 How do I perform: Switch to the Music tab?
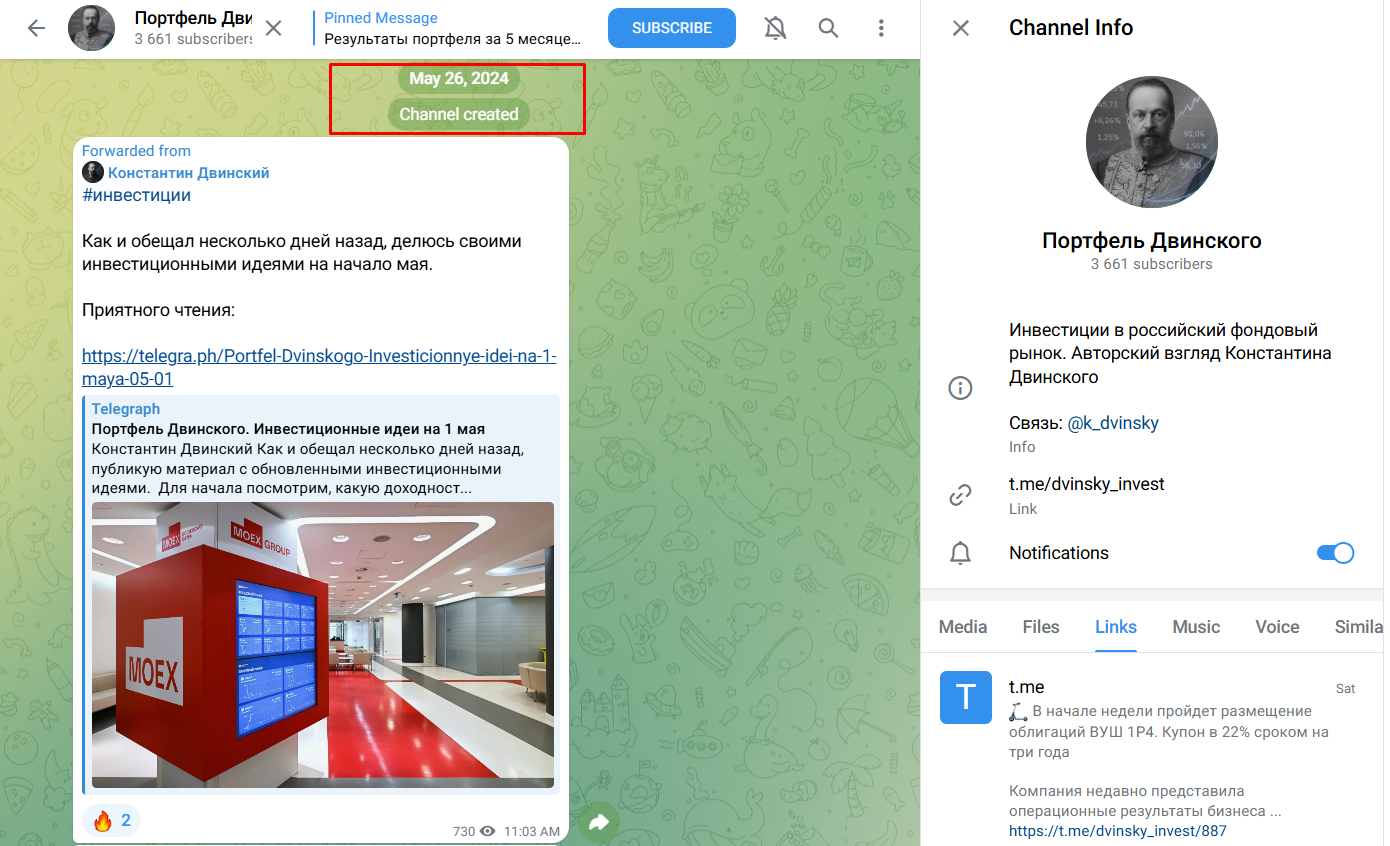pos(1196,627)
